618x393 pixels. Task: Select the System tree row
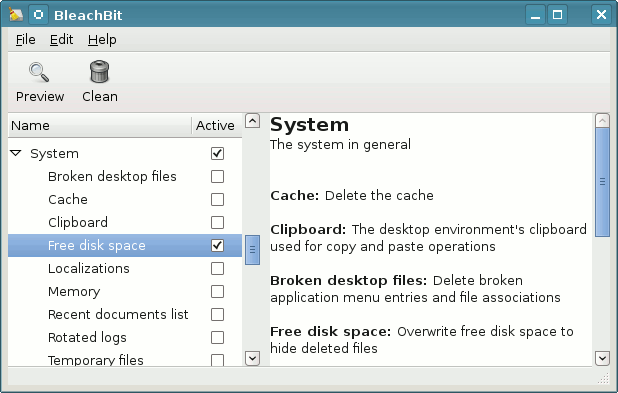125,153
